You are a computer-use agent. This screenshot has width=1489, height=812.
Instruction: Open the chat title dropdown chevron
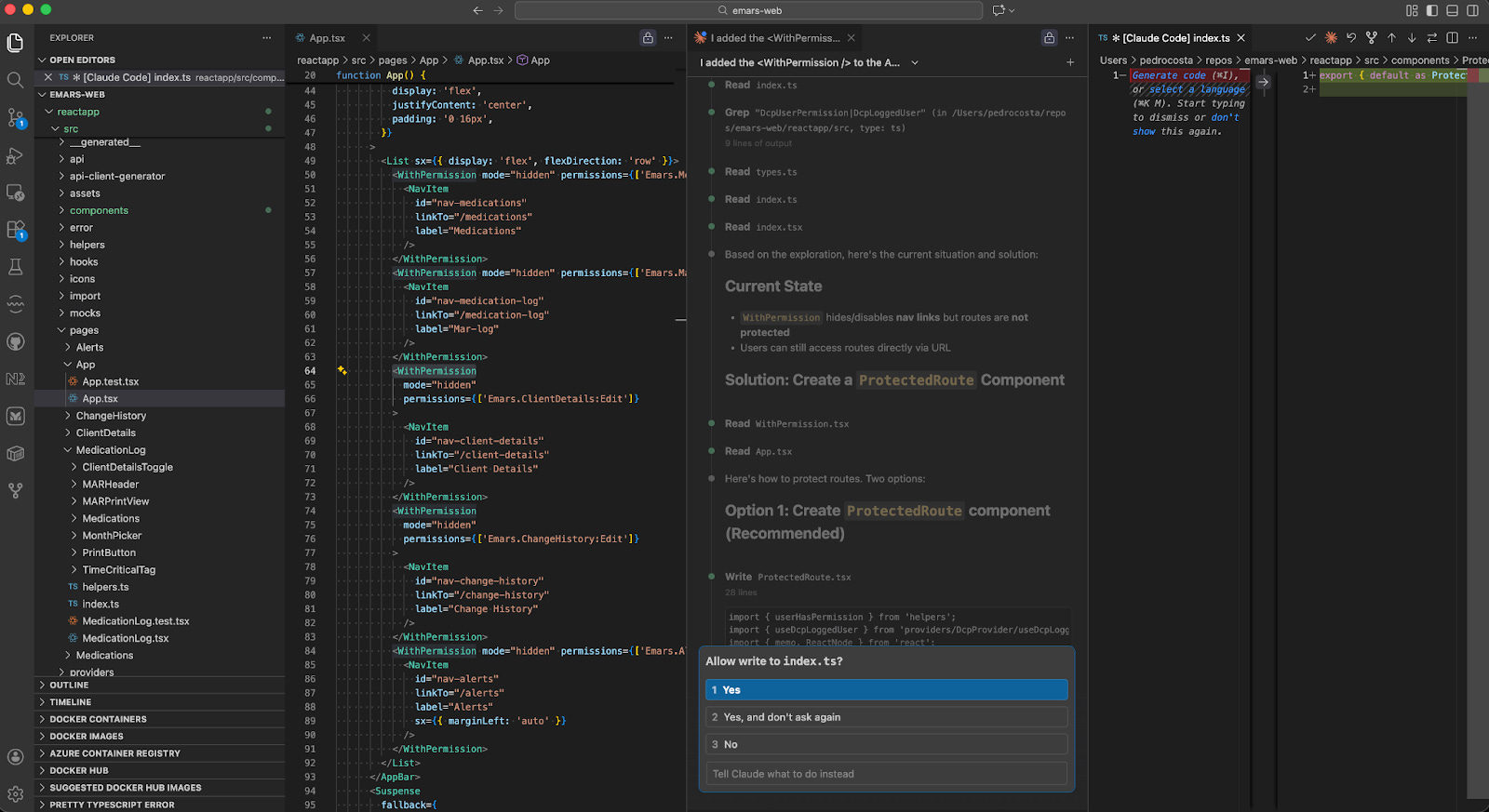click(915, 62)
